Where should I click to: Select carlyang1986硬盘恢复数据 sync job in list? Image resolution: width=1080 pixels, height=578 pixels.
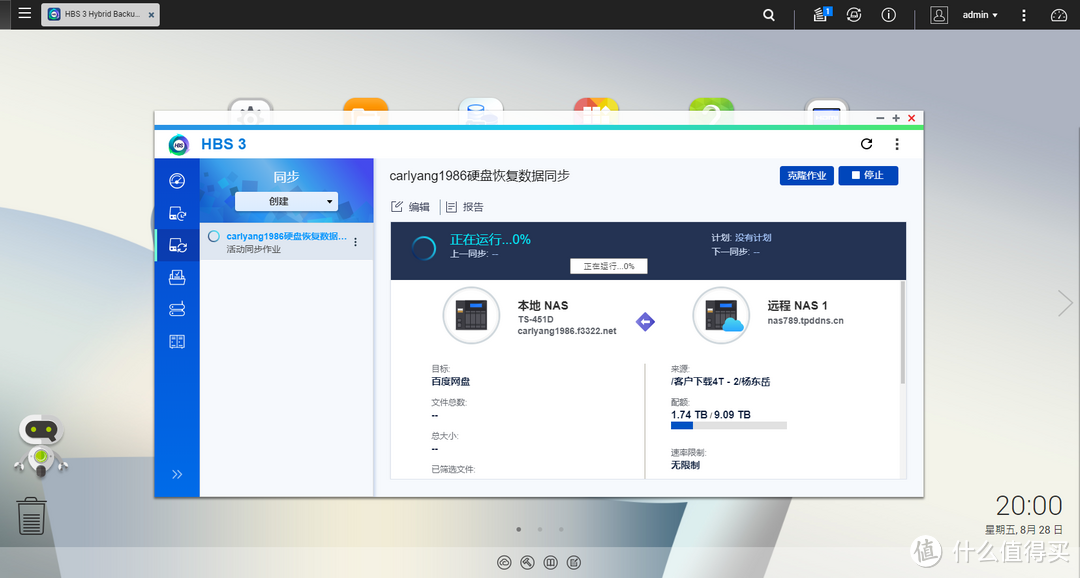(x=286, y=242)
